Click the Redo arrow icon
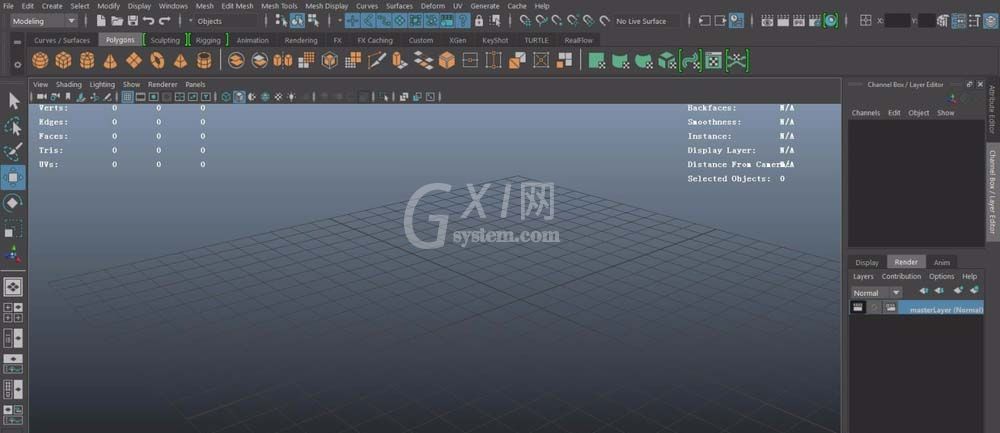The image size is (1000, 433). (165, 20)
